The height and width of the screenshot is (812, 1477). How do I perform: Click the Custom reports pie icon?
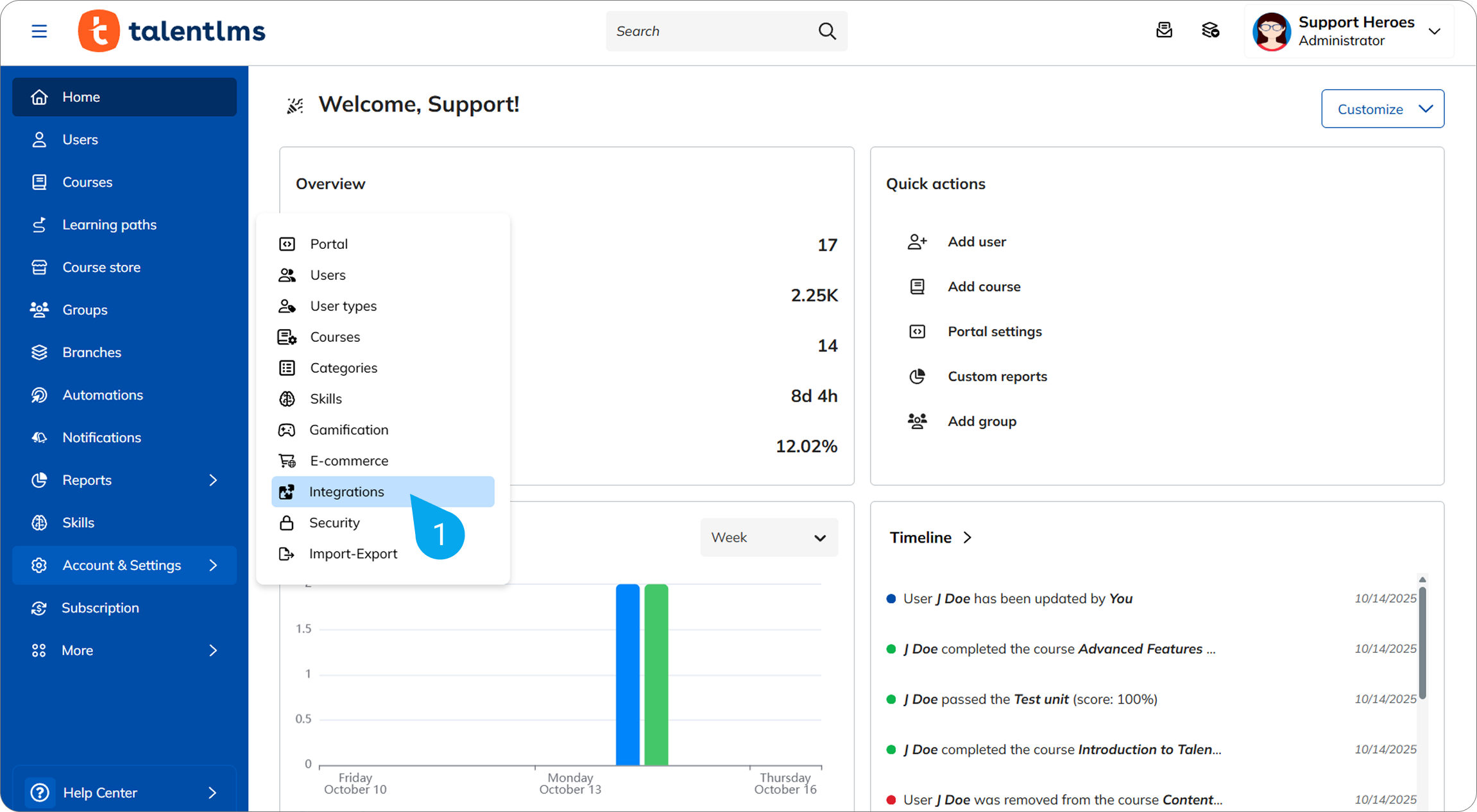point(917,376)
